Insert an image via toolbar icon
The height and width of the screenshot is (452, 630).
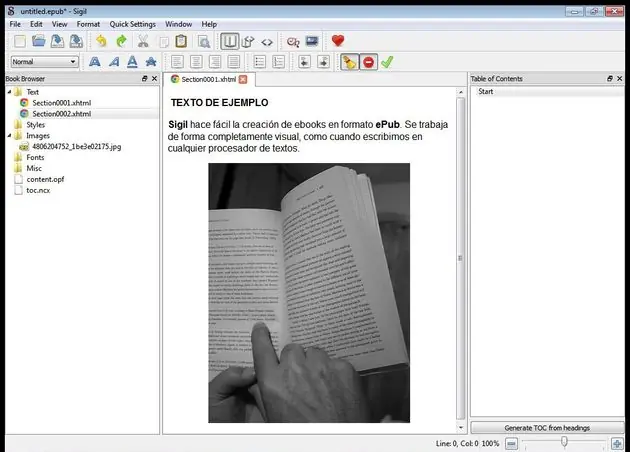point(312,41)
